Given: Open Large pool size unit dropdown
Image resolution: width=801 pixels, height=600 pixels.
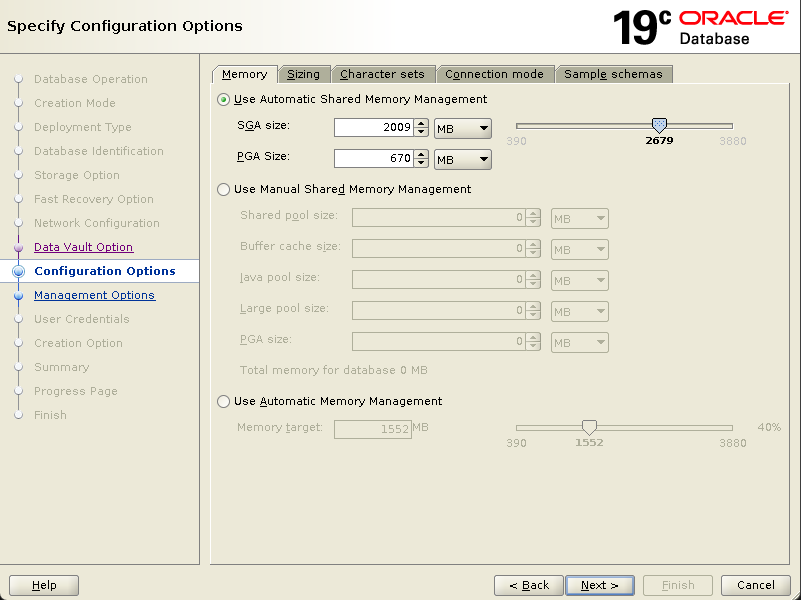Looking at the screenshot, I should point(580,311).
